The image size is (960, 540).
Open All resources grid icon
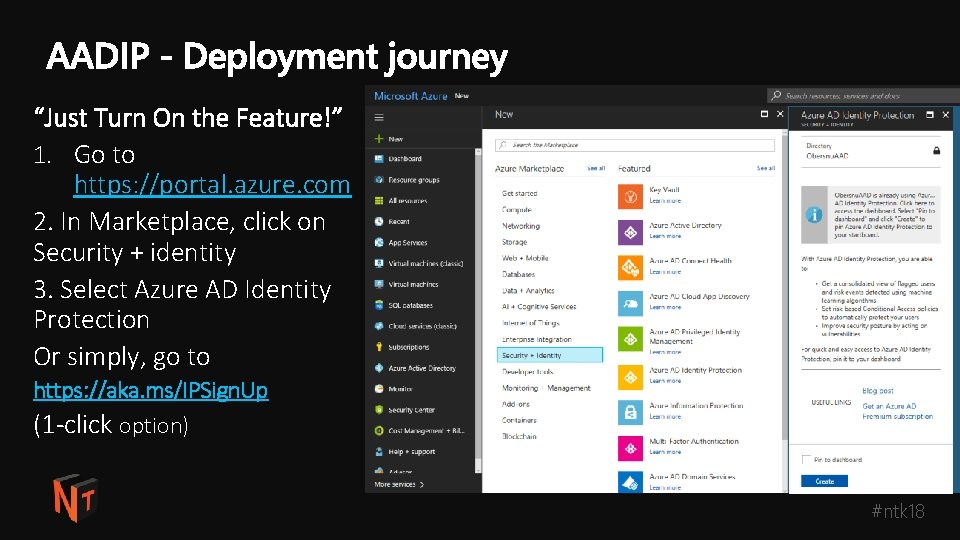click(x=379, y=201)
